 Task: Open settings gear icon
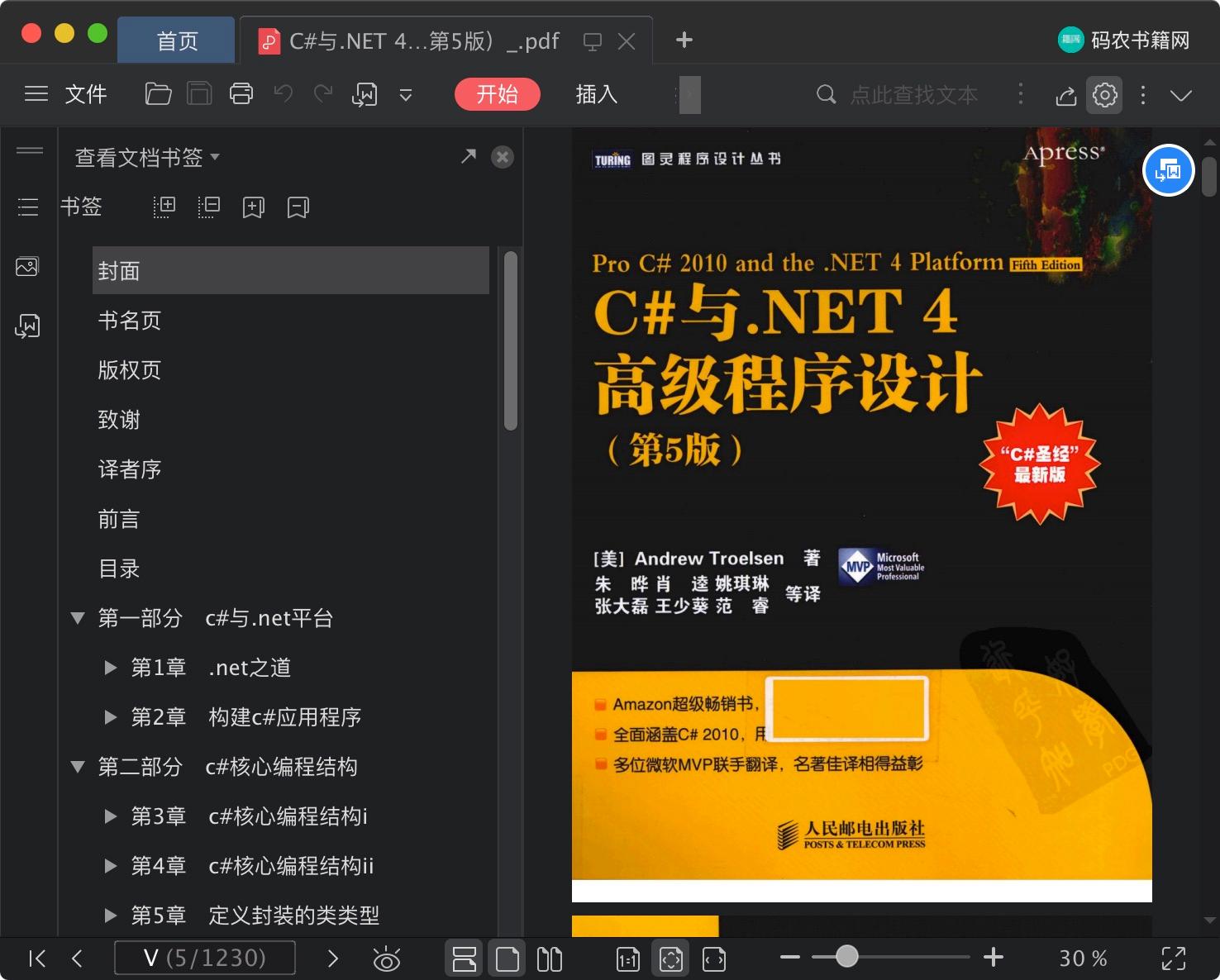click(1104, 95)
